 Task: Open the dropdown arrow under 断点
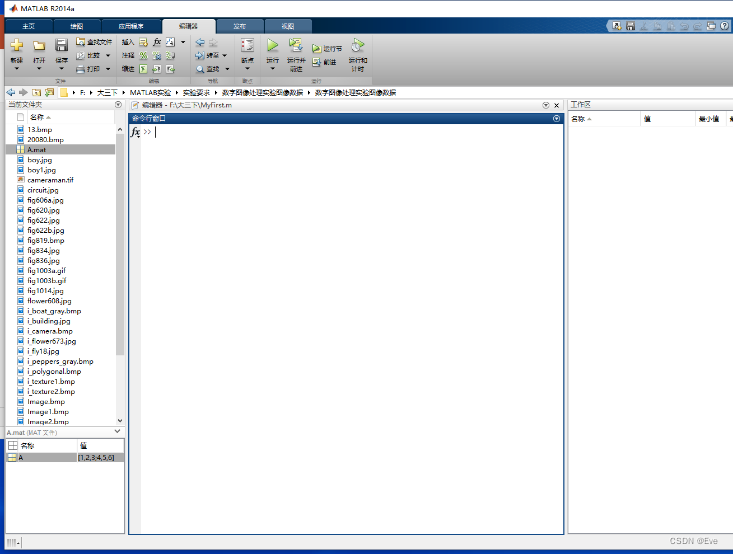(x=247, y=69)
